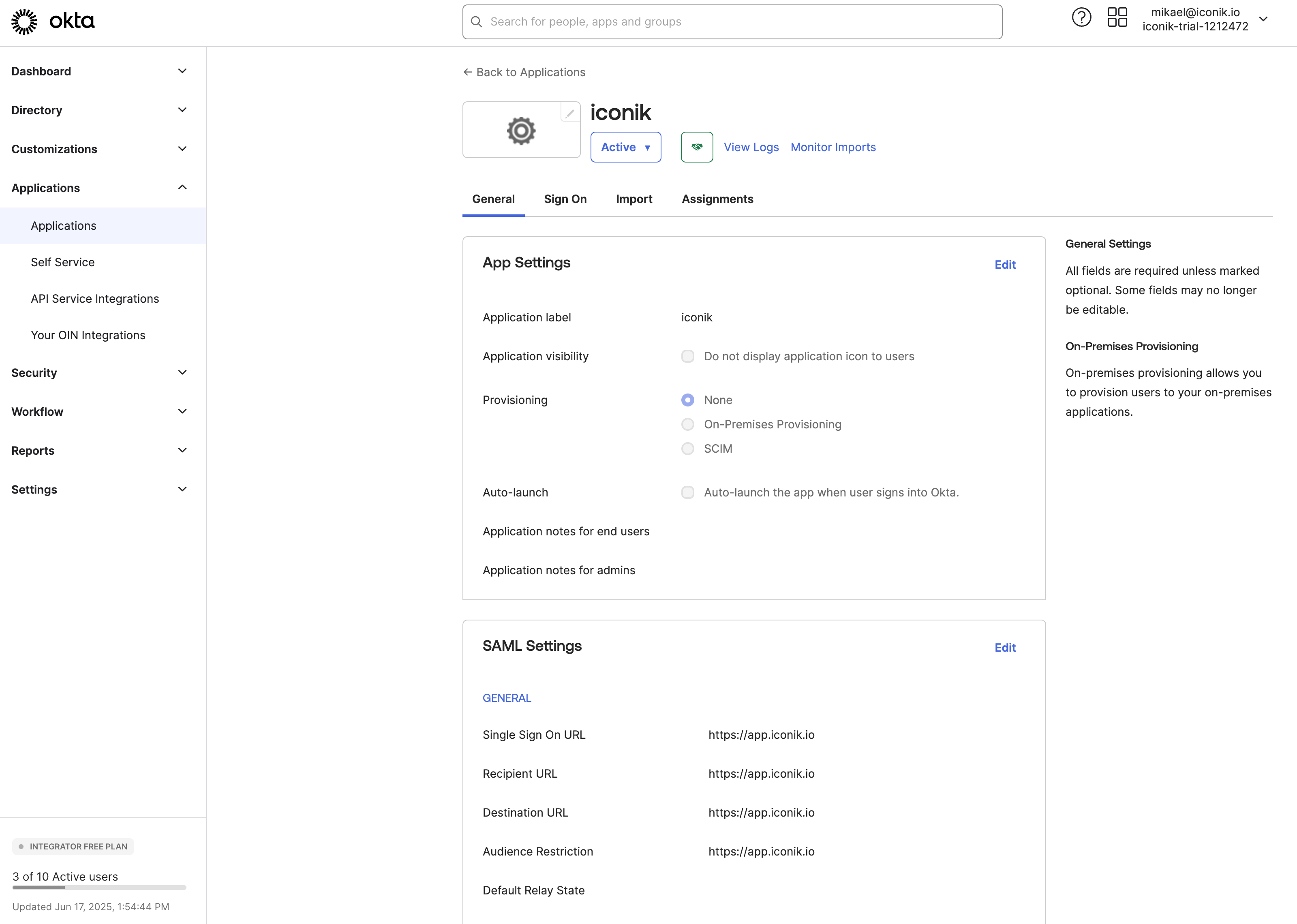1297x924 pixels.
Task: Click the Back to Applications arrow
Action: [x=468, y=72]
